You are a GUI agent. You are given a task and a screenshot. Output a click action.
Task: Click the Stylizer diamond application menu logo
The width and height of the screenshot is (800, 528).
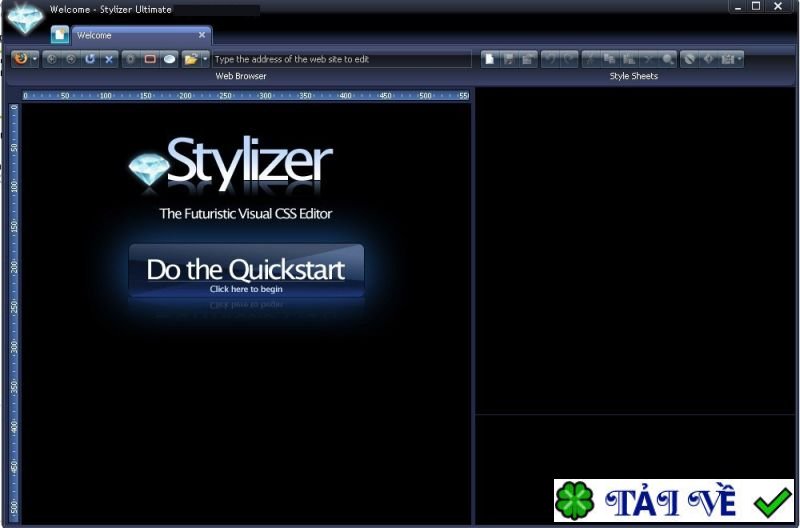(24, 18)
